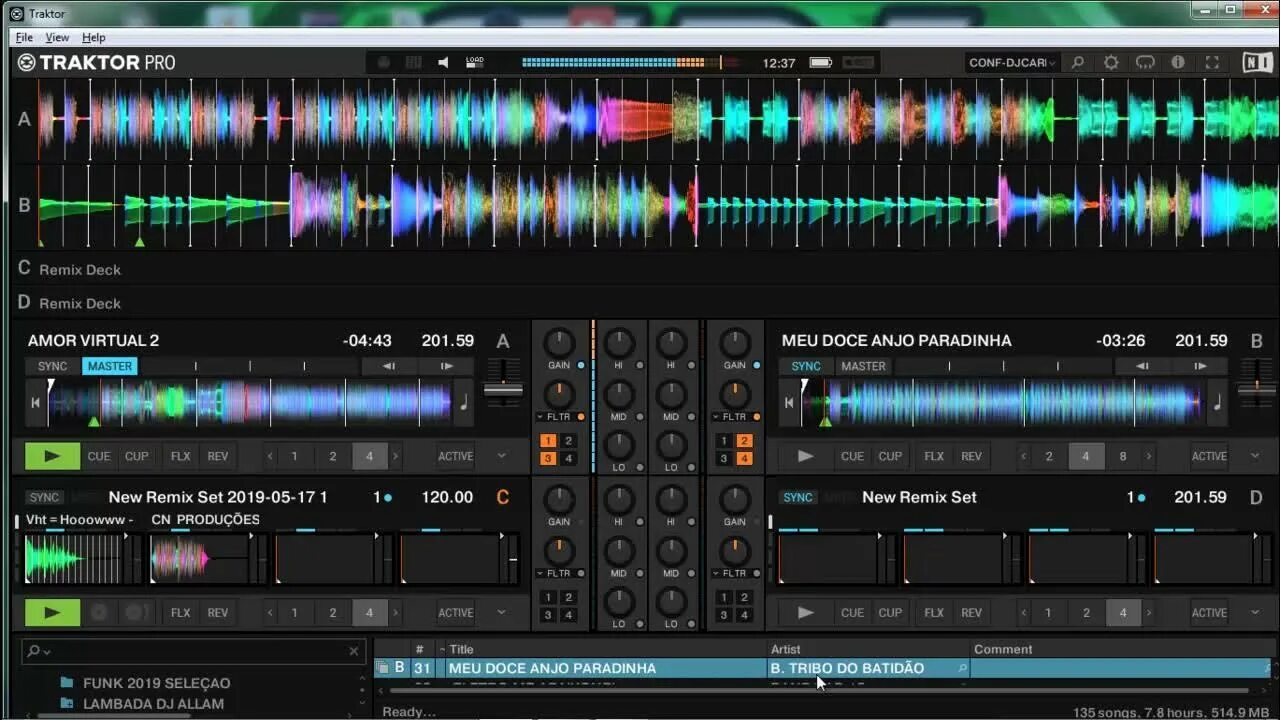Open the View menu

coord(57,37)
